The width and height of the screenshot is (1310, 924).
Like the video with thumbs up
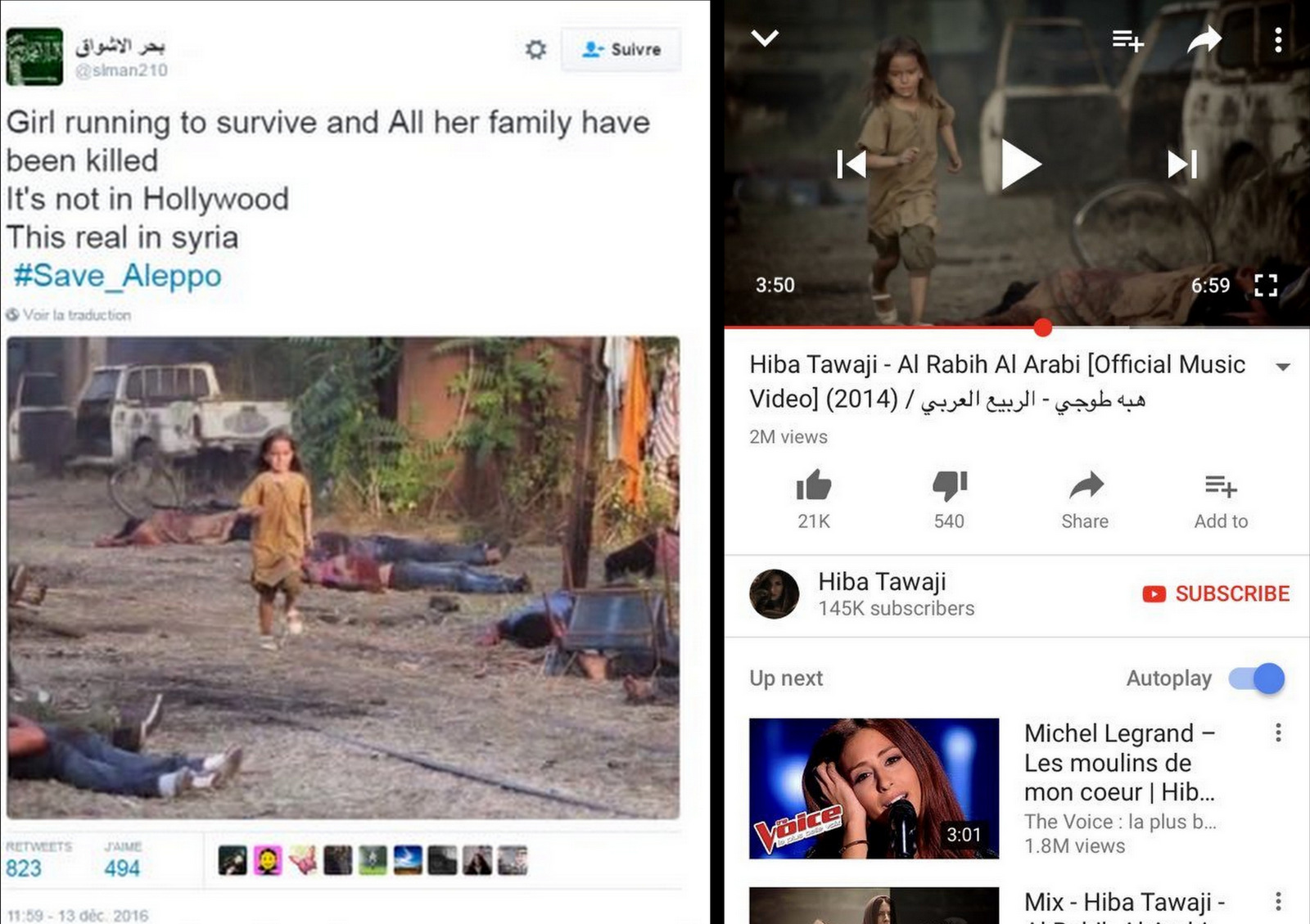(814, 486)
